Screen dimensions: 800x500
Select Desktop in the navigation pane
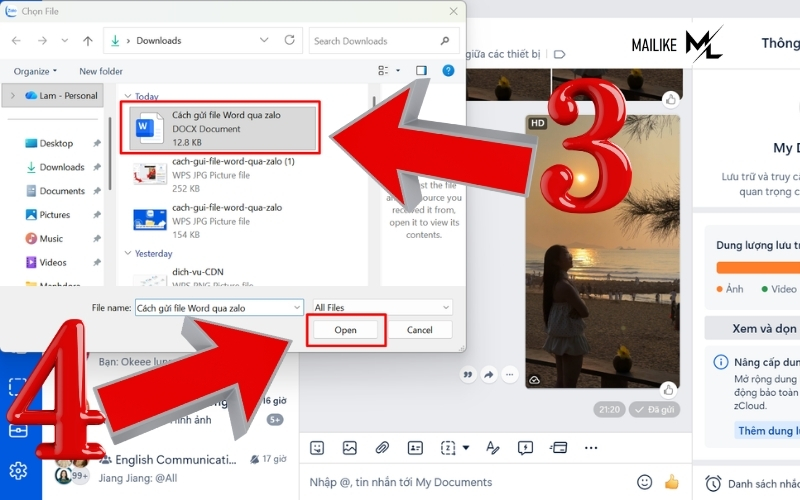pos(56,143)
